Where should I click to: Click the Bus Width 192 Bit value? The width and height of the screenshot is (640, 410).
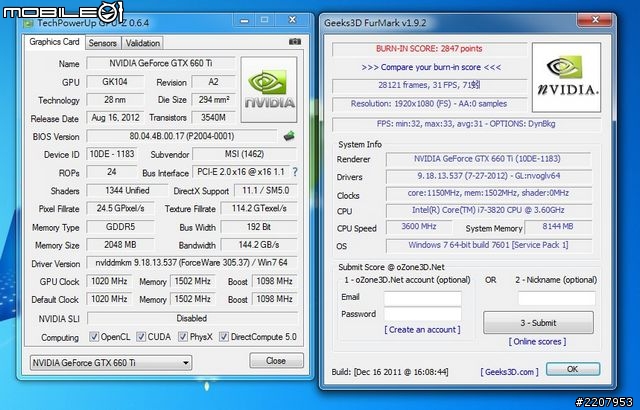259,227
